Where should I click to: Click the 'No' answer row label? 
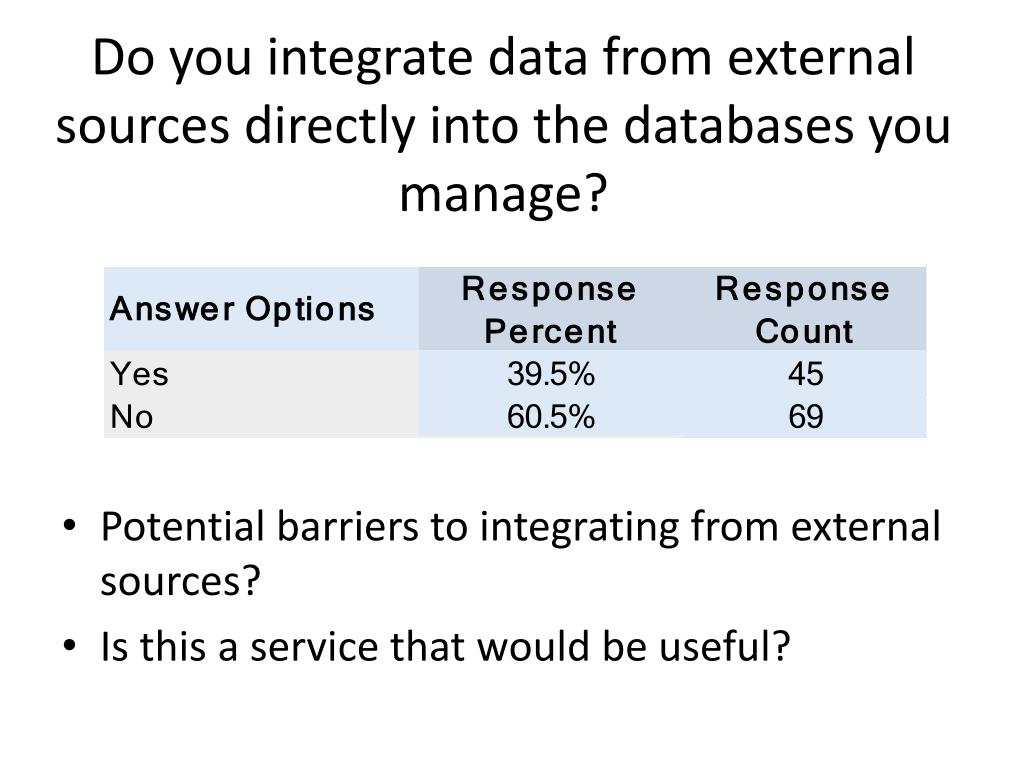132,417
